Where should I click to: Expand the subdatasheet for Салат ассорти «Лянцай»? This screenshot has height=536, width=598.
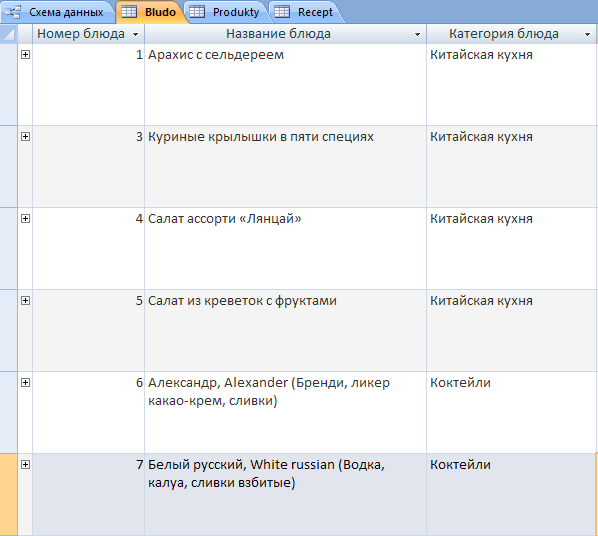(25, 219)
